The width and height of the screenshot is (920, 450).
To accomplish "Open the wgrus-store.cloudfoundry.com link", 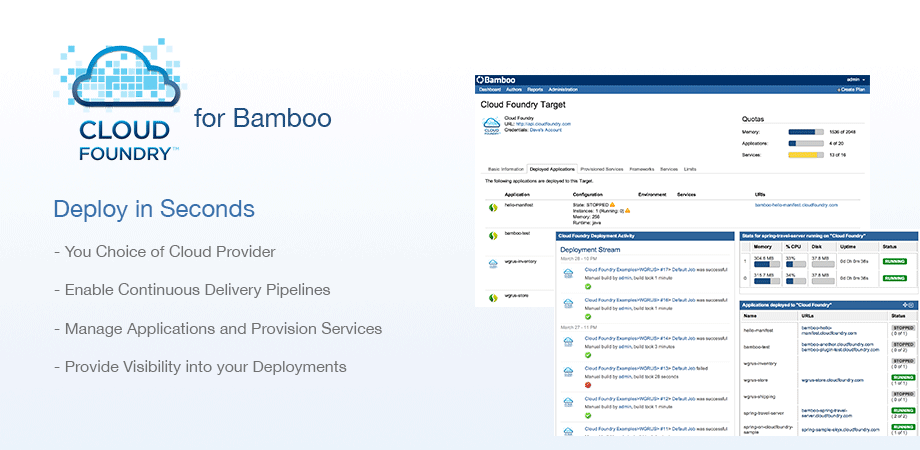I will (x=831, y=380).
